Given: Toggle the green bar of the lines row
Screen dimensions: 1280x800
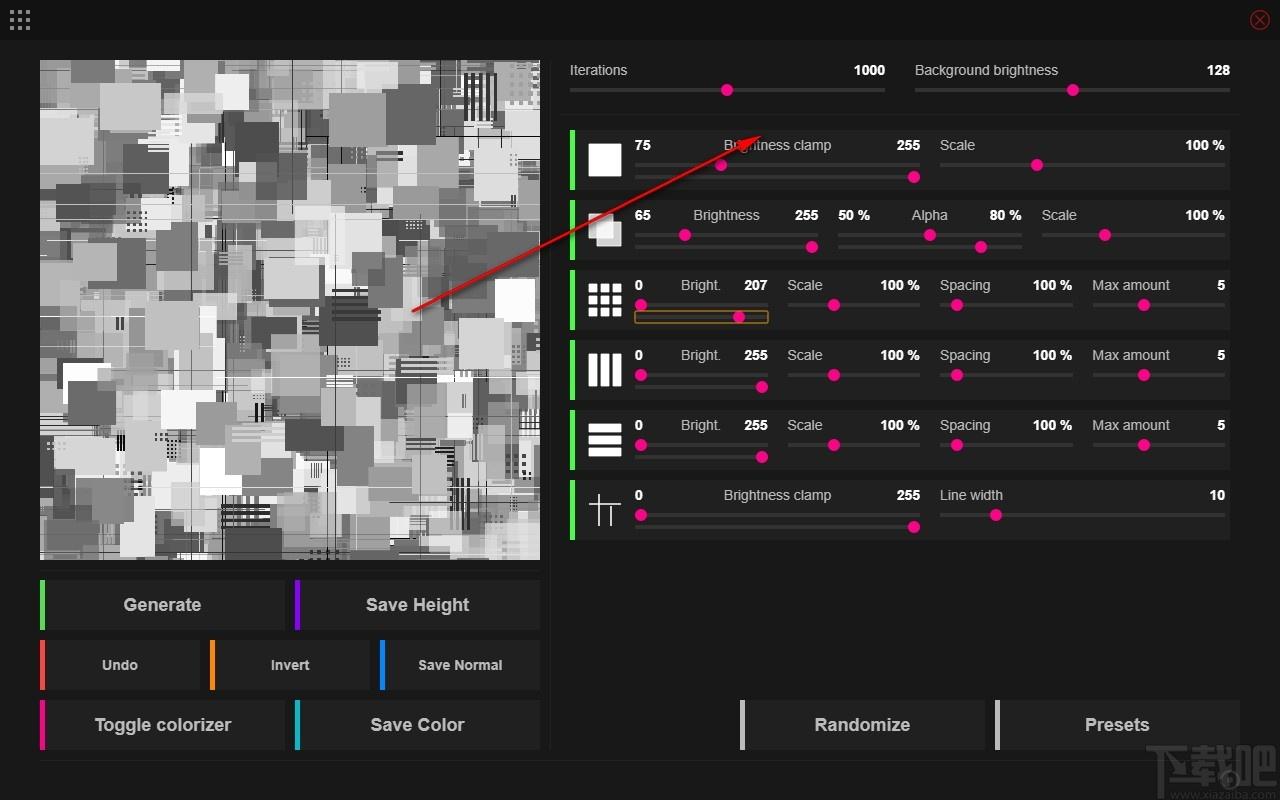Looking at the screenshot, I should click(x=573, y=510).
